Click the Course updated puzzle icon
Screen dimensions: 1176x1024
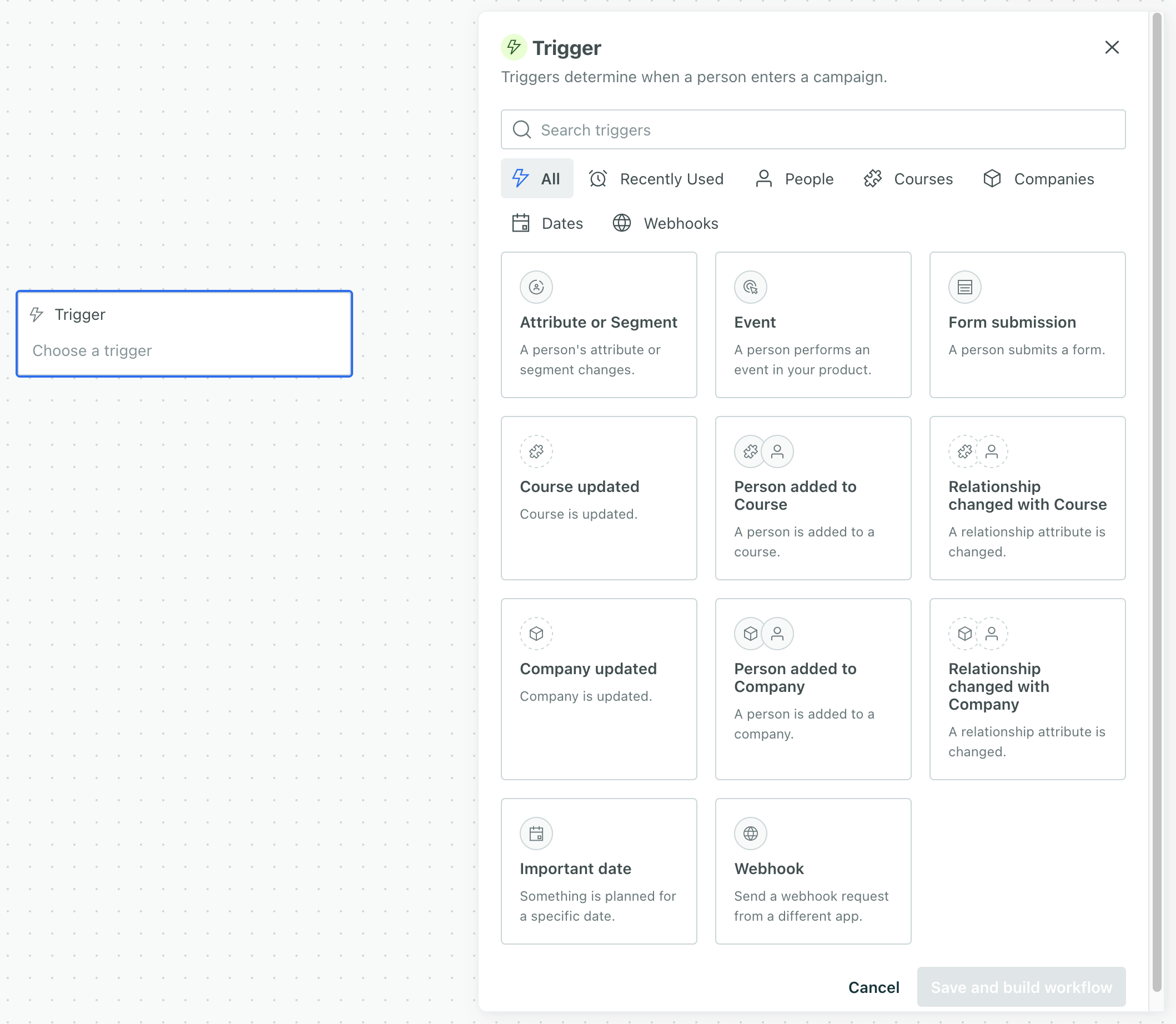point(536,451)
